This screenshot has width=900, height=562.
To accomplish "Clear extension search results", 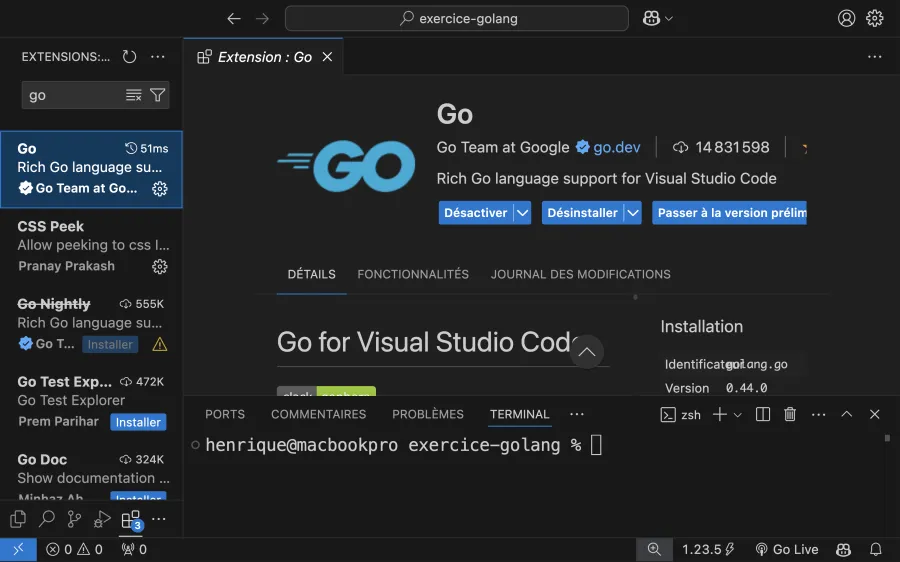I will click(x=134, y=95).
